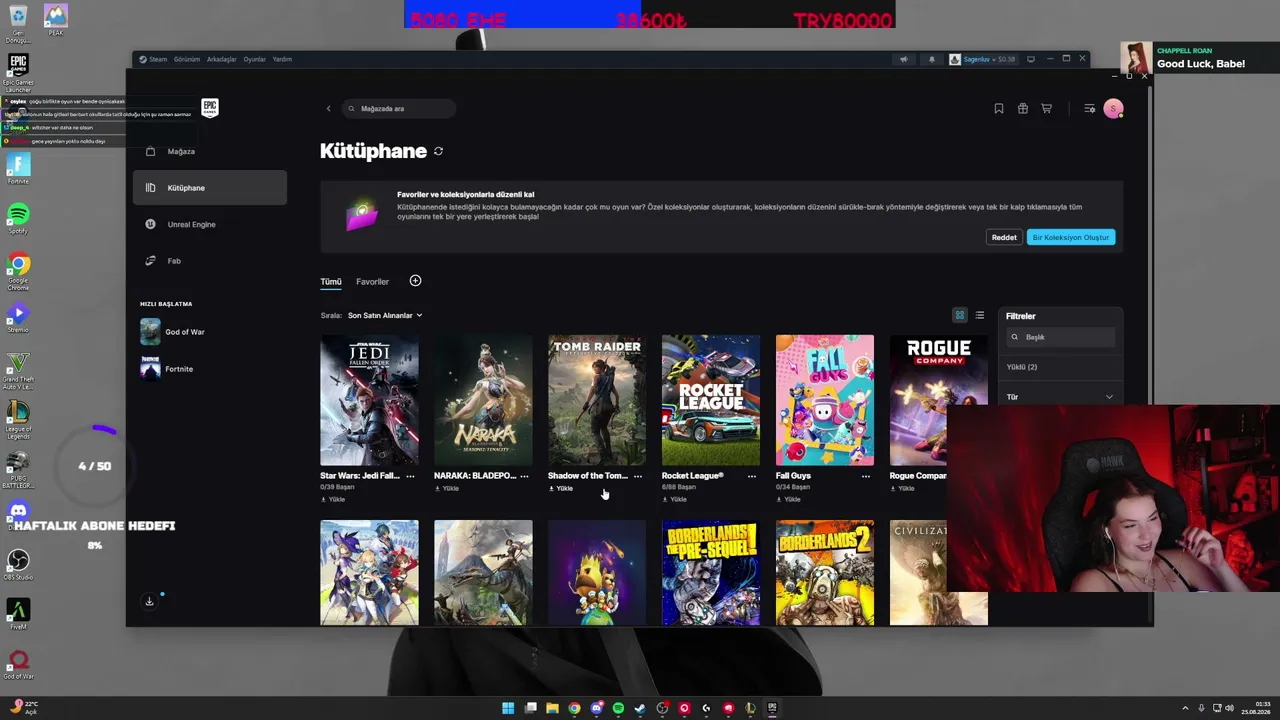The image size is (1280, 720).
Task: Open Fab in the sidebar
Action: pos(210,261)
